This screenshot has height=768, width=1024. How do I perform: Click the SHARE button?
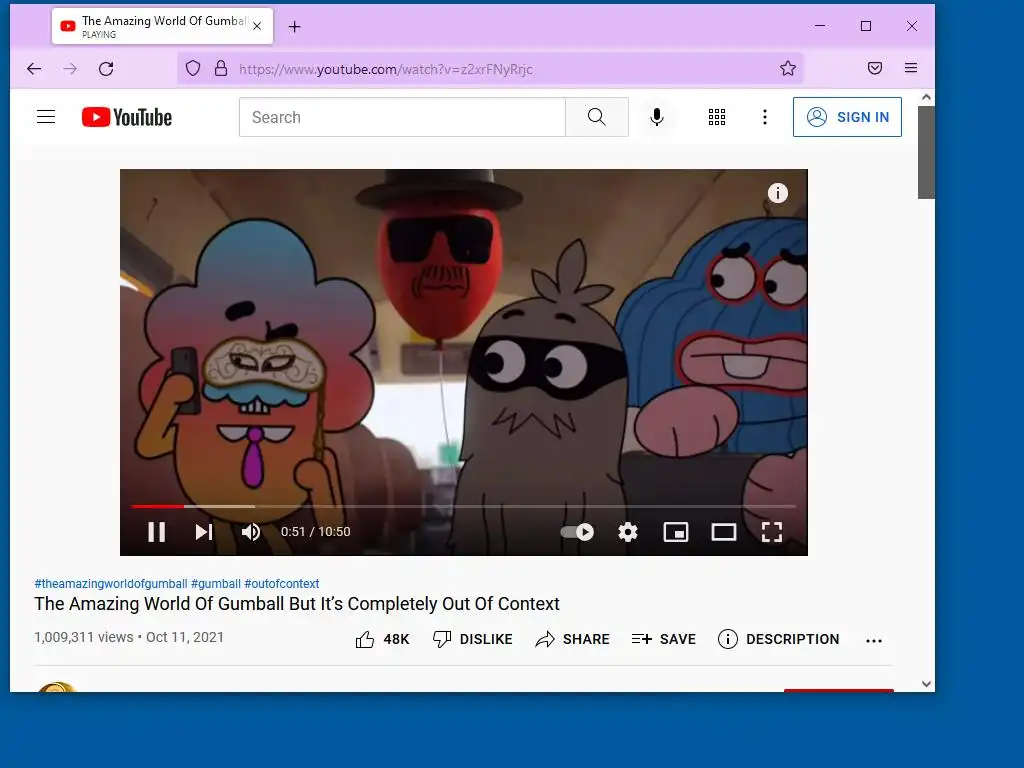pyautogui.click(x=572, y=639)
